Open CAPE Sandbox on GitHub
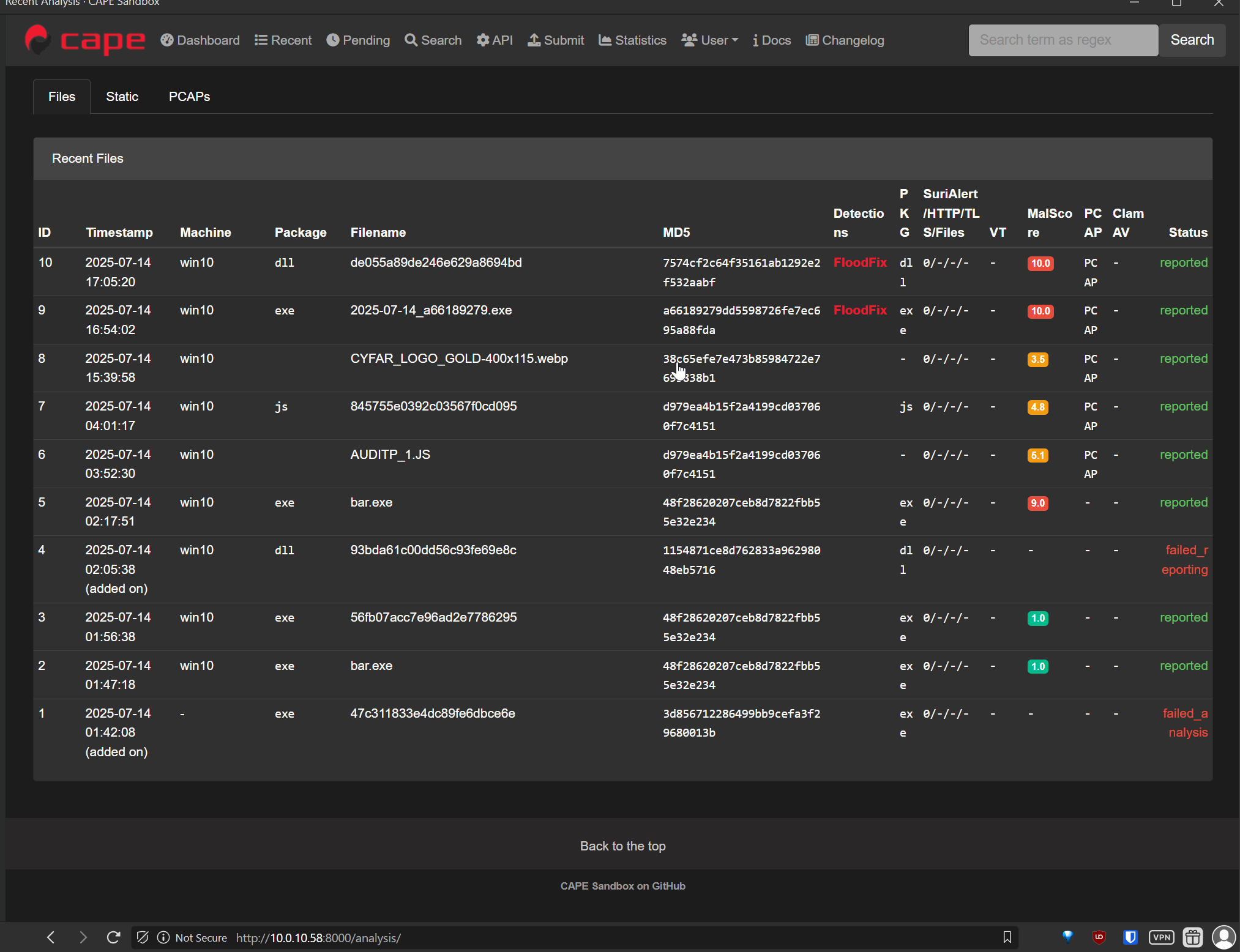This screenshot has width=1240, height=952. pos(622,885)
